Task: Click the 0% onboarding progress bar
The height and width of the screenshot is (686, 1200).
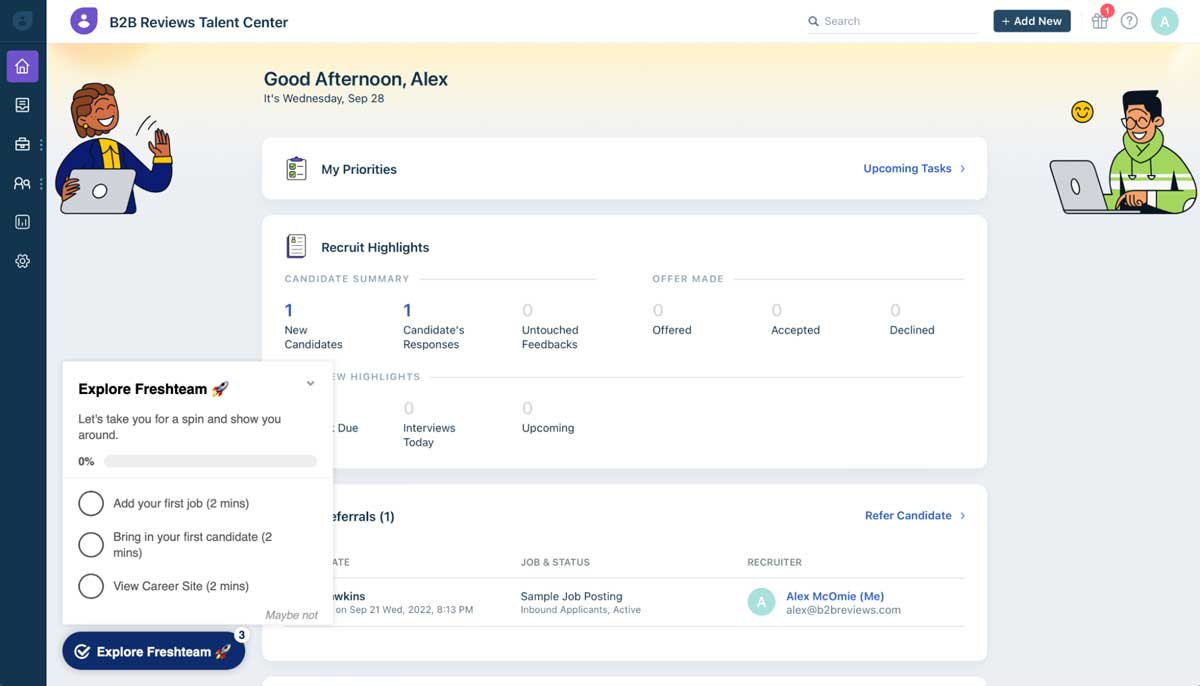Action: (210, 461)
